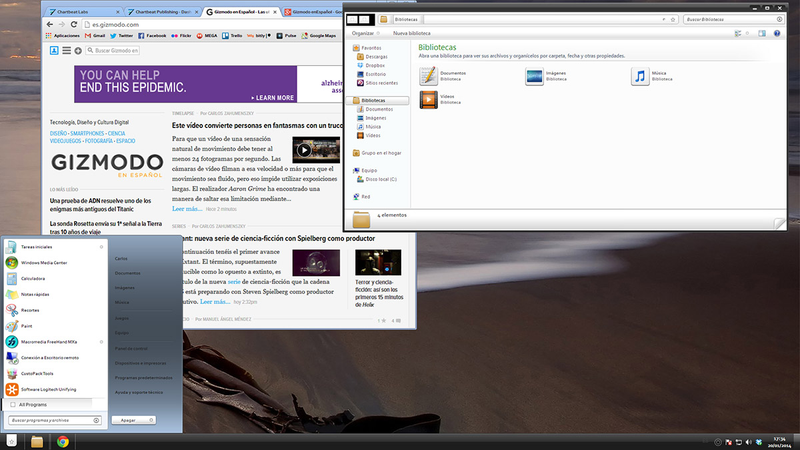Open the Imágenes library icon
The height and width of the screenshot is (450, 800).
click(534, 76)
